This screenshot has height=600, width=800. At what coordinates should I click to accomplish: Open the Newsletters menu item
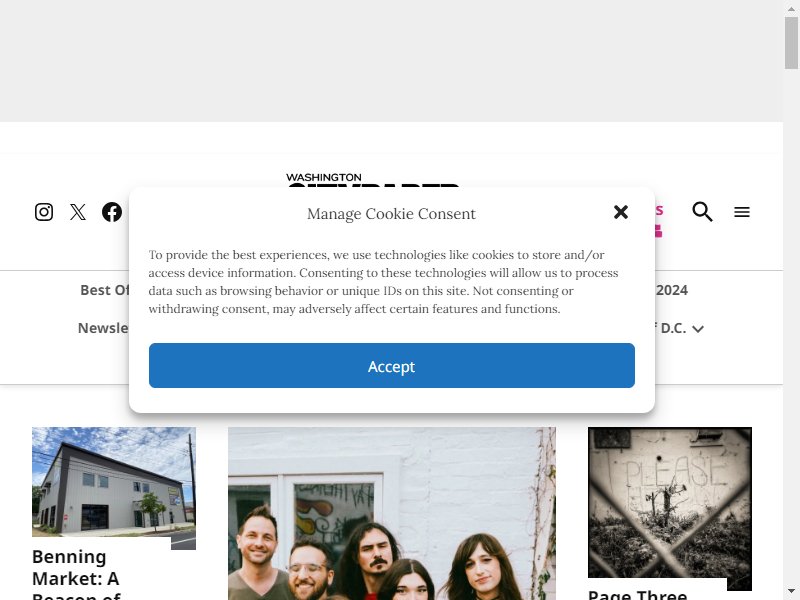pos(103,328)
